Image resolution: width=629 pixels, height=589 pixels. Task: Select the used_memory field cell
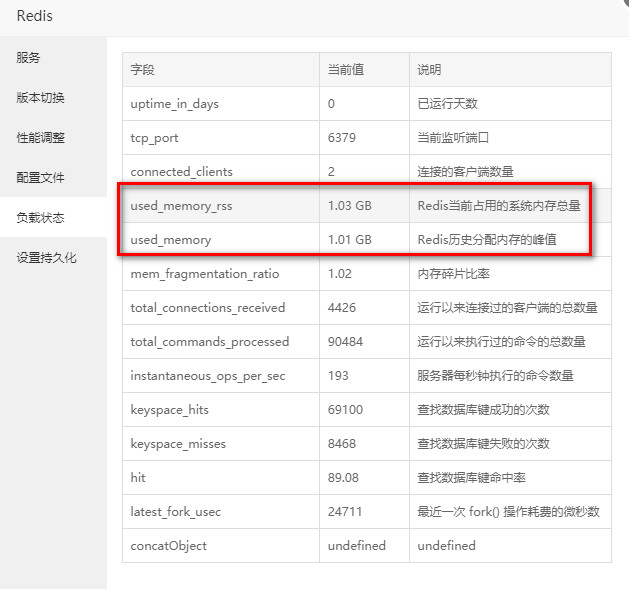tap(221, 240)
